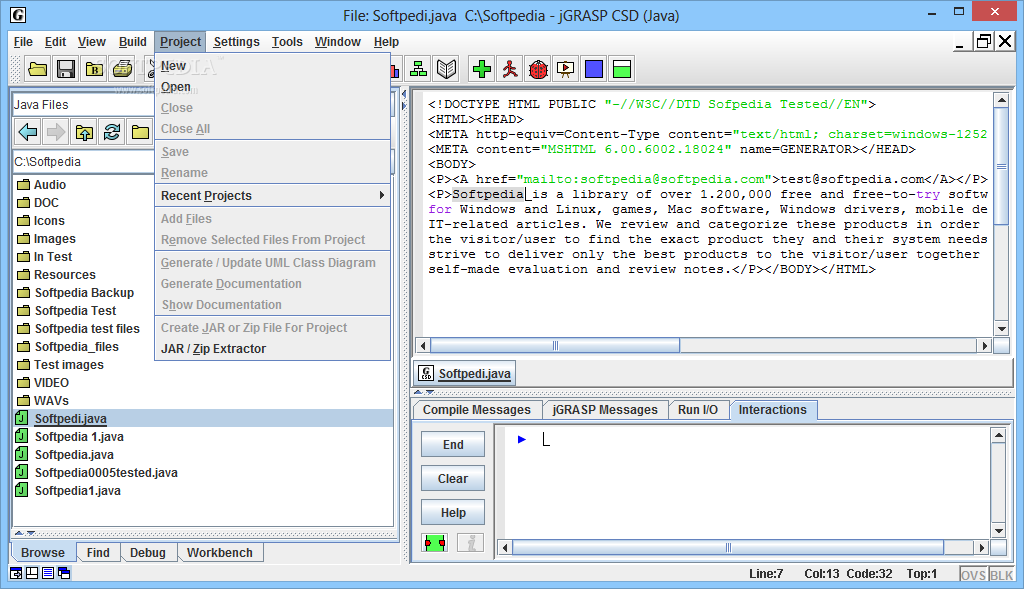Image resolution: width=1024 pixels, height=589 pixels.
Task: Click the browser Back arrow icon
Action: point(28,132)
